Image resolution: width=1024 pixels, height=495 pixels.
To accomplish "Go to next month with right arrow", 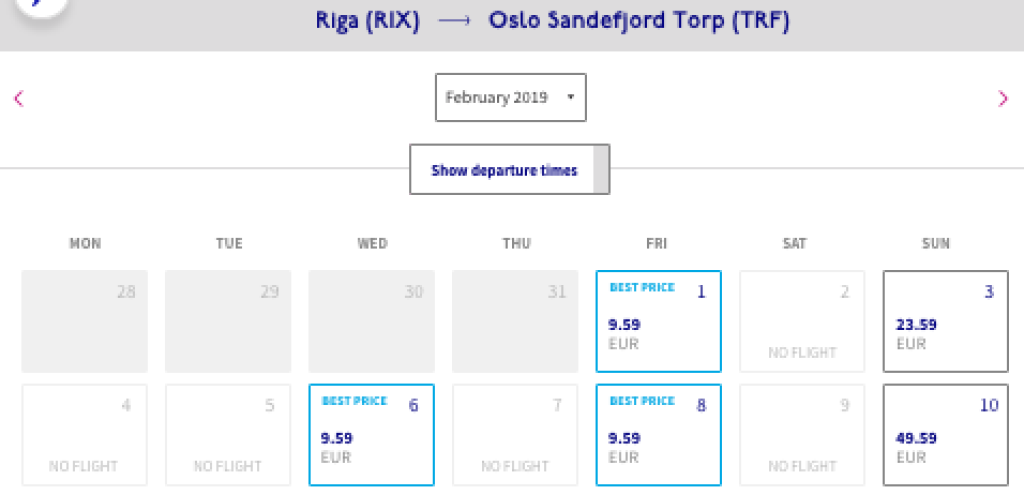I will coord(1003,98).
